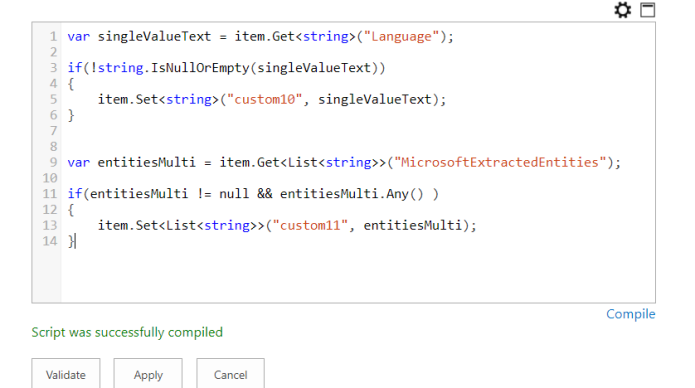Viewport: 695px width, 388px height.
Task: Cancel the script editing
Action: click(x=230, y=374)
